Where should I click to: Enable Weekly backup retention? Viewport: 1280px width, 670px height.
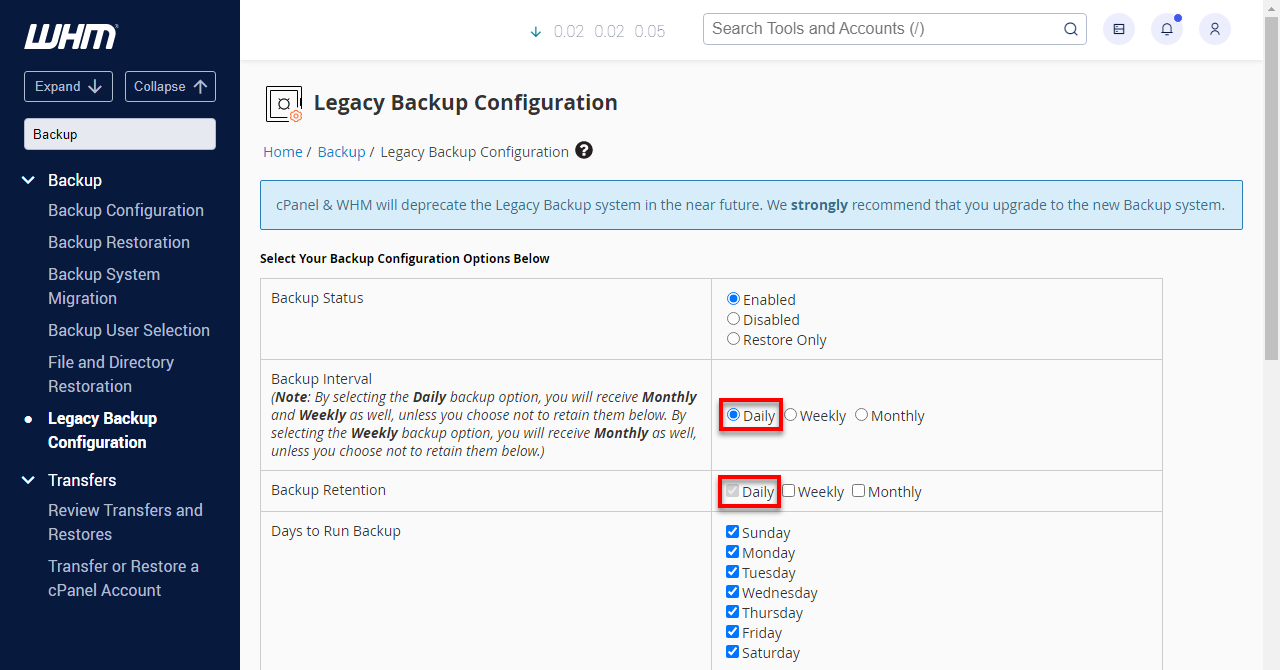click(788, 490)
